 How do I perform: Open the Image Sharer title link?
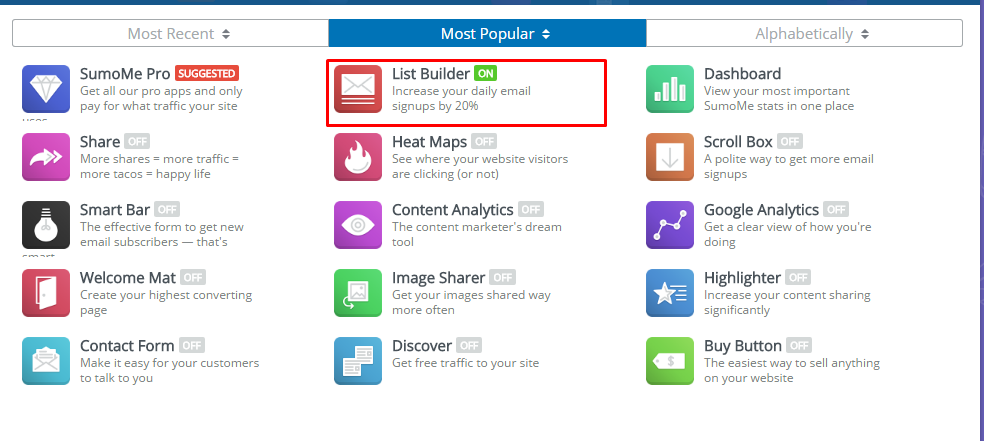[x=439, y=277]
